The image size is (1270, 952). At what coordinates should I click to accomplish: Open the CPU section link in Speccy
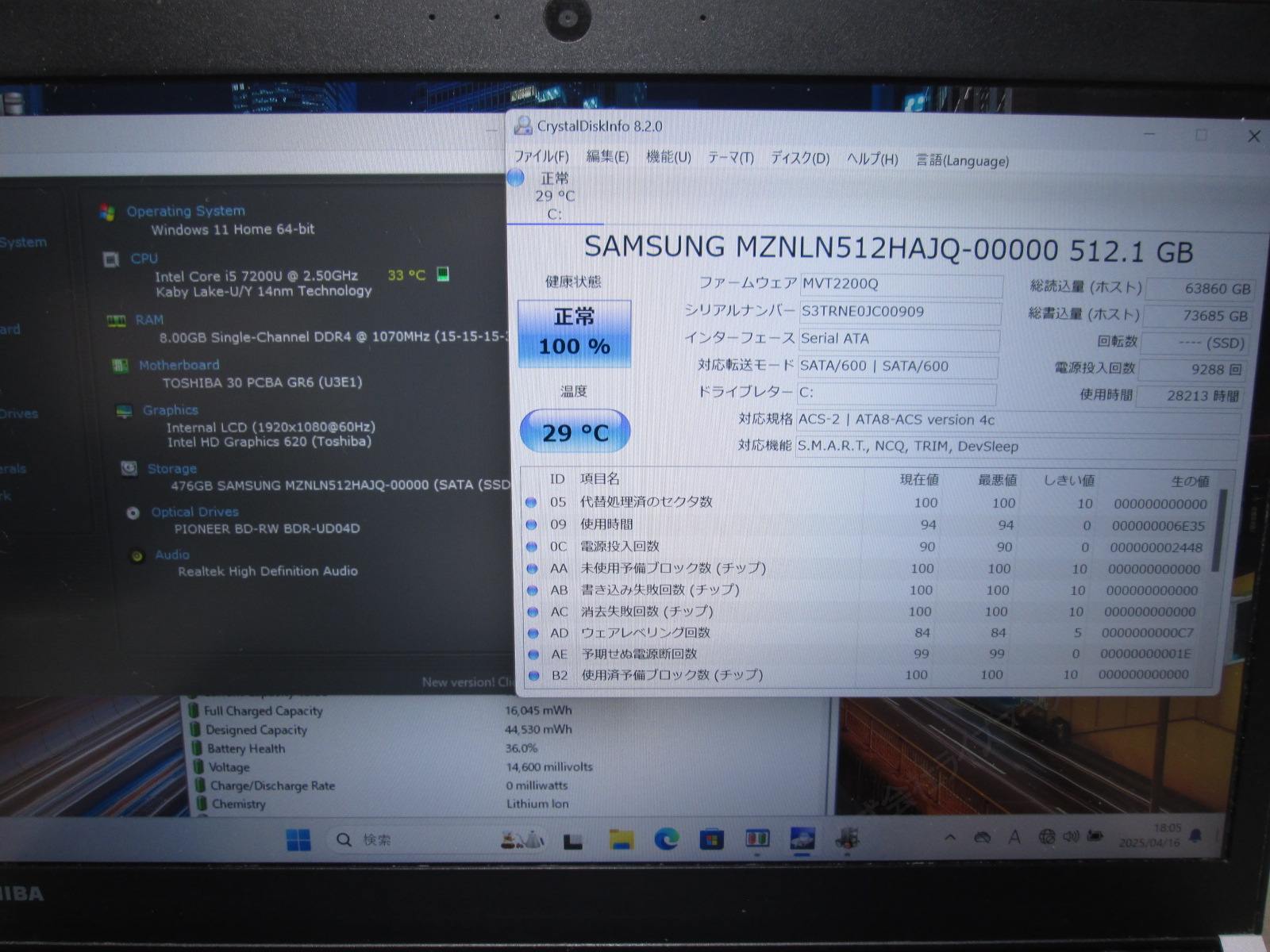pyautogui.click(x=144, y=259)
